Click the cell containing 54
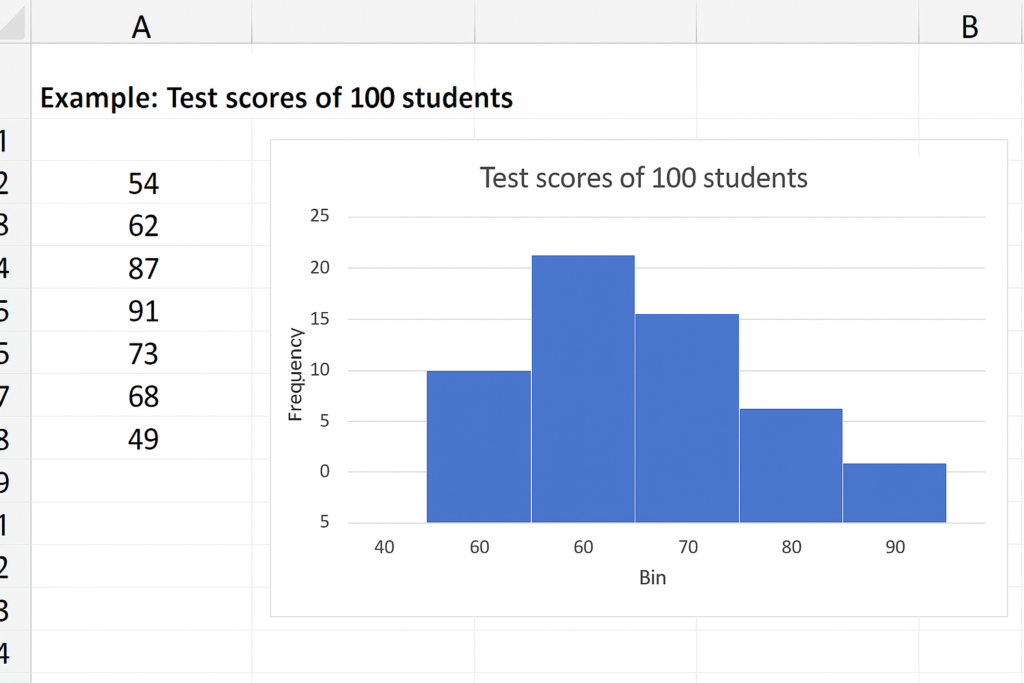 pyautogui.click(x=143, y=184)
